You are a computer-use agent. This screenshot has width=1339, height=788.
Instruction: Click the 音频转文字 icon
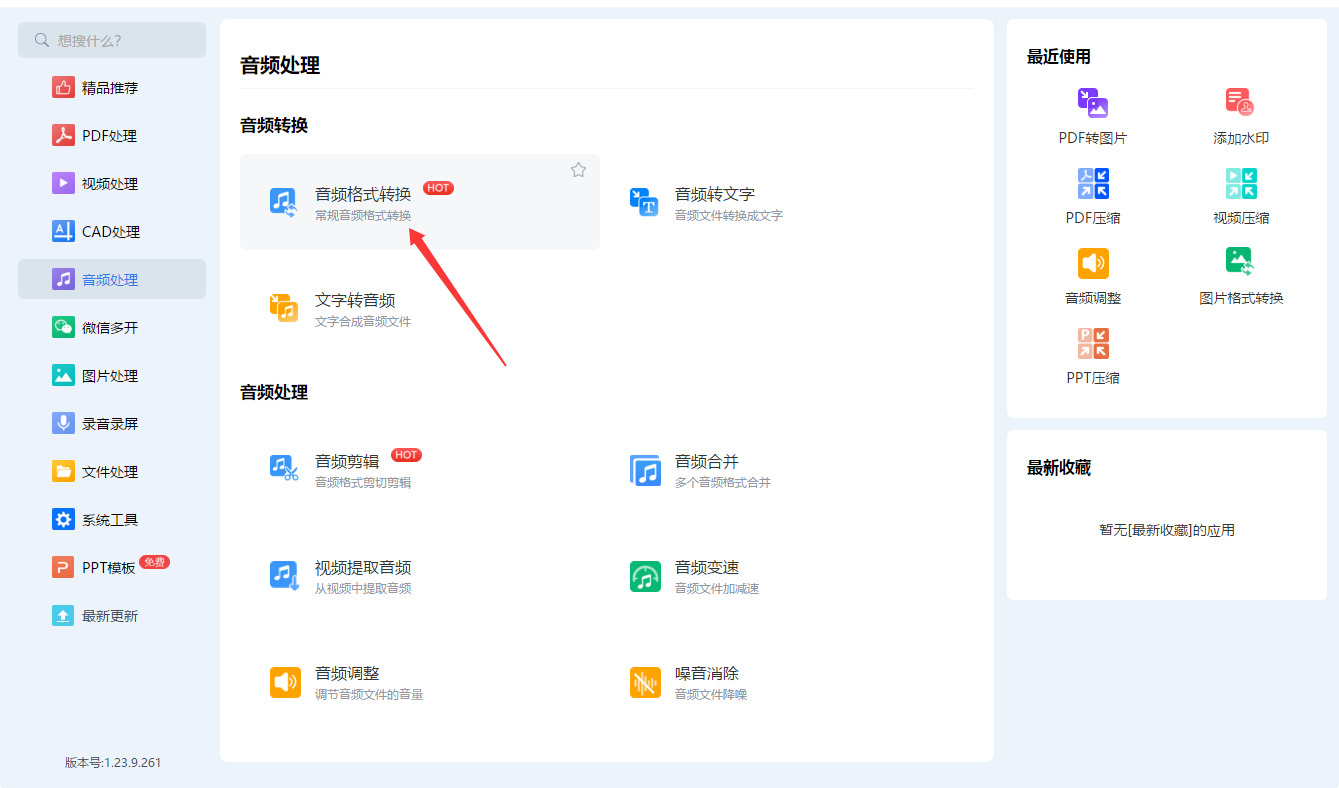click(644, 201)
